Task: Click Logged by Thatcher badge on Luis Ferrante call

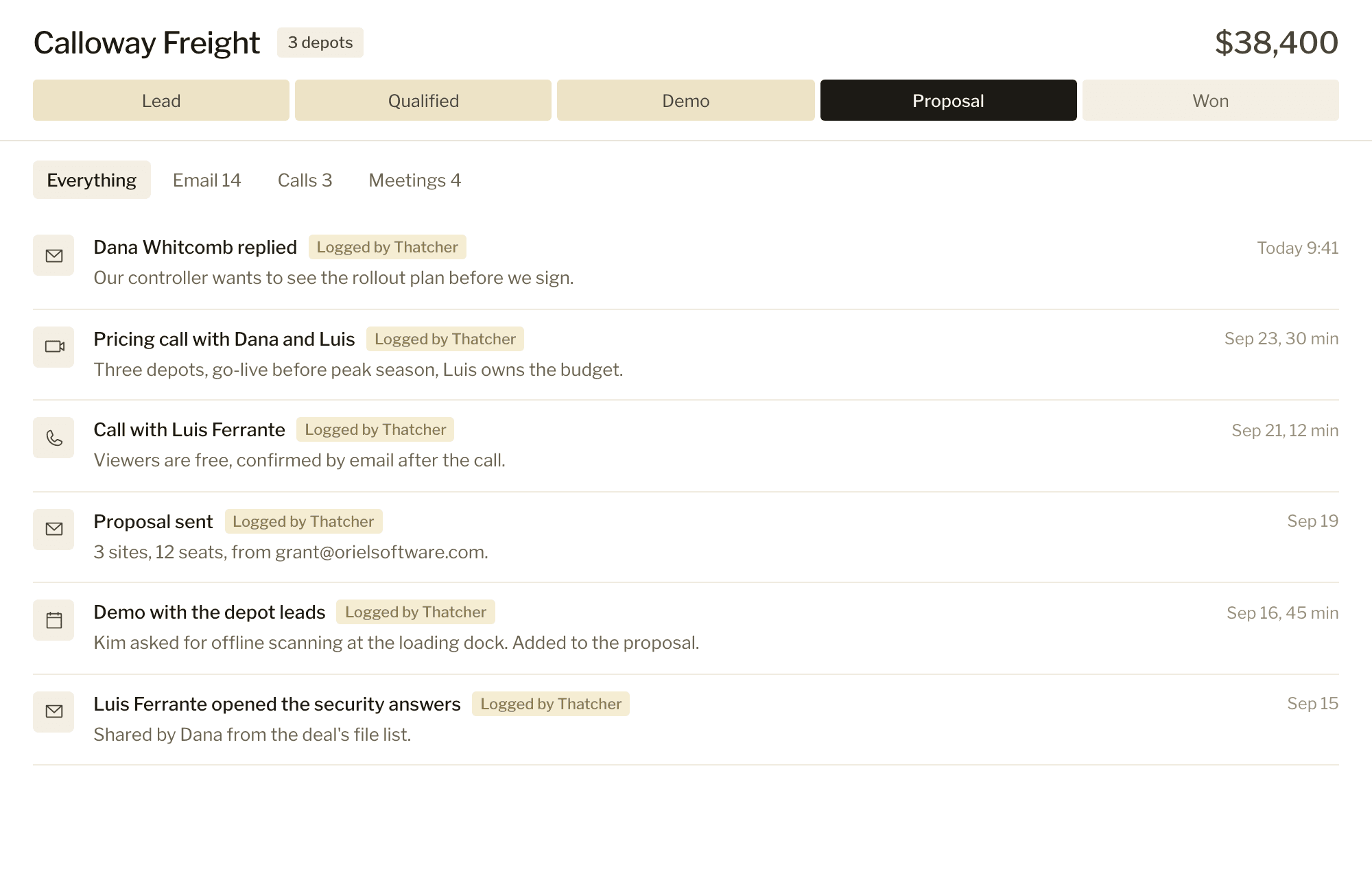Action: (375, 429)
